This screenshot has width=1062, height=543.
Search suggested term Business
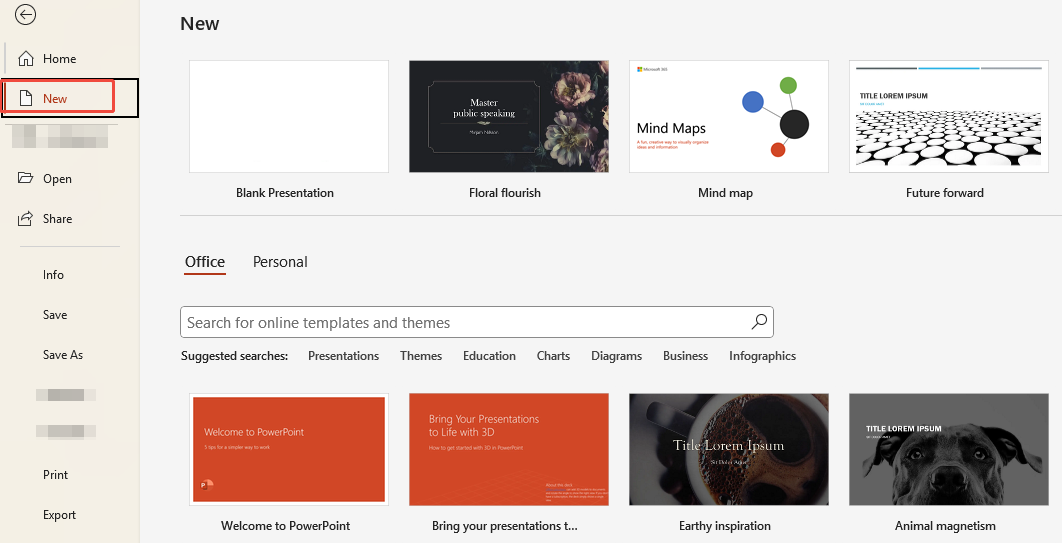tap(685, 355)
